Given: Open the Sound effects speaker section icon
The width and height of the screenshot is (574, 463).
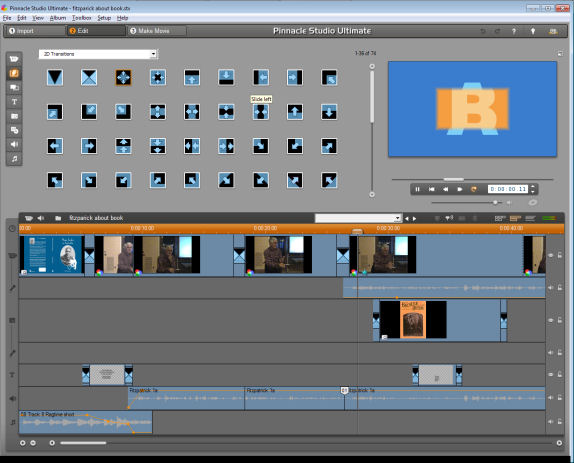Looking at the screenshot, I should (14, 145).
